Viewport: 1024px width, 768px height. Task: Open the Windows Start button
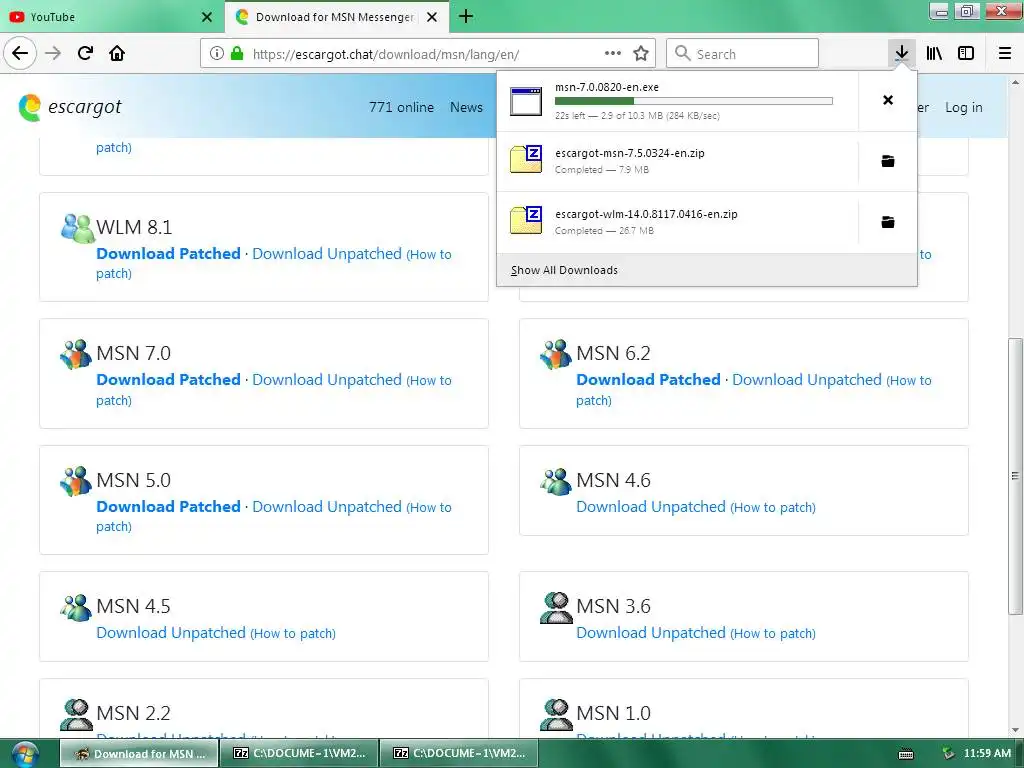point(24,754)
